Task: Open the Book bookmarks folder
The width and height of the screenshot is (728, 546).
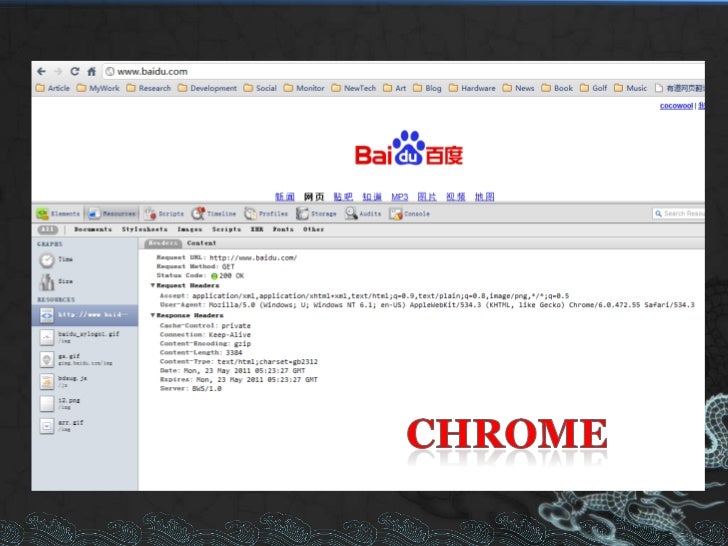Action: point(557,88)
